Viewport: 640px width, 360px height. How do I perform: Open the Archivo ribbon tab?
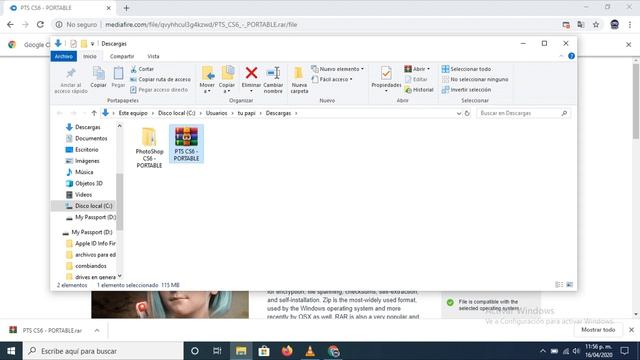(64, 56)
